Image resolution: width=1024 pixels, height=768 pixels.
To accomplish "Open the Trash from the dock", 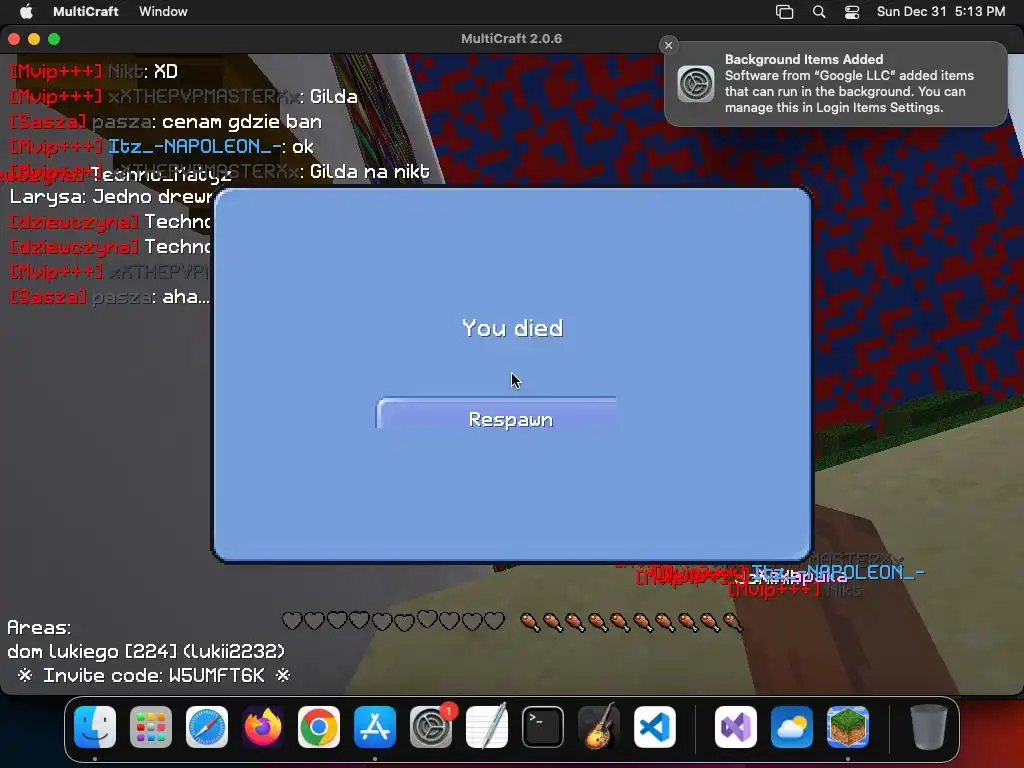I will click(x=929, y=727).
